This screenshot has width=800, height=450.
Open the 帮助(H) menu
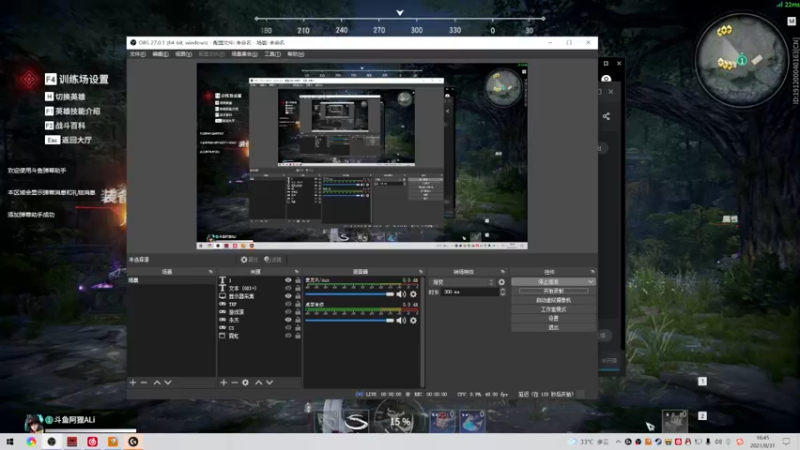[x=295, y=54]
